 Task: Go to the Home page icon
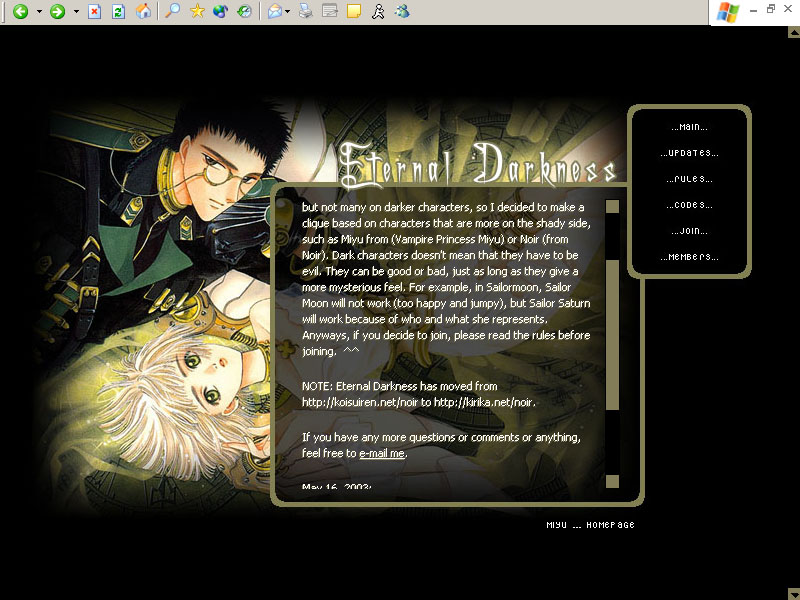tap(144, 12)
